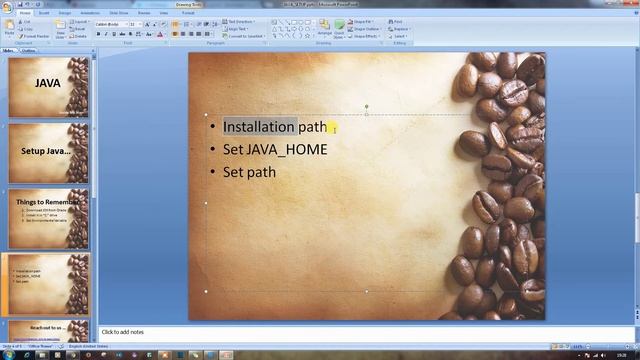Screen dimensions: 640x360
Task: Delete the current slide
Action: [78, 36]
